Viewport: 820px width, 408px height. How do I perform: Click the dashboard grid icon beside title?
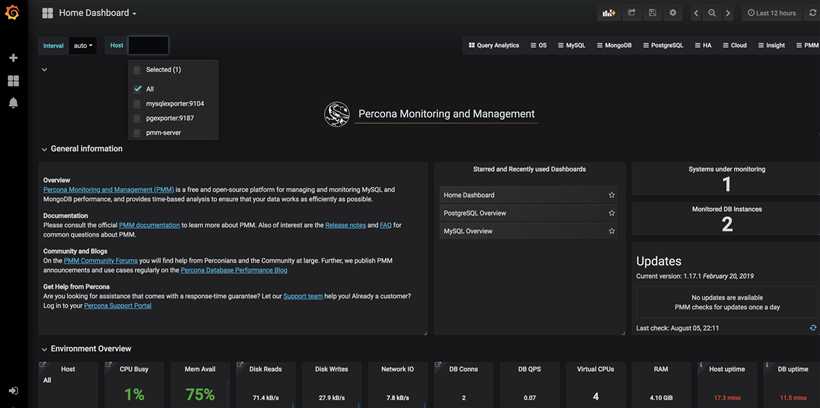pos(48,13)
